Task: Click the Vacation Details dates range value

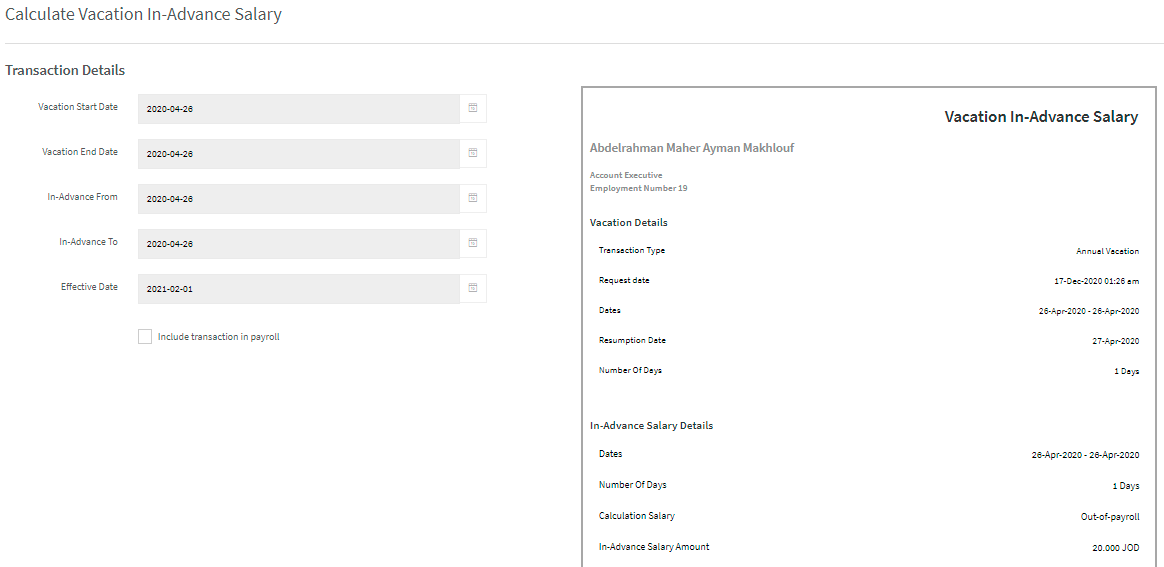Action: 1088,311
